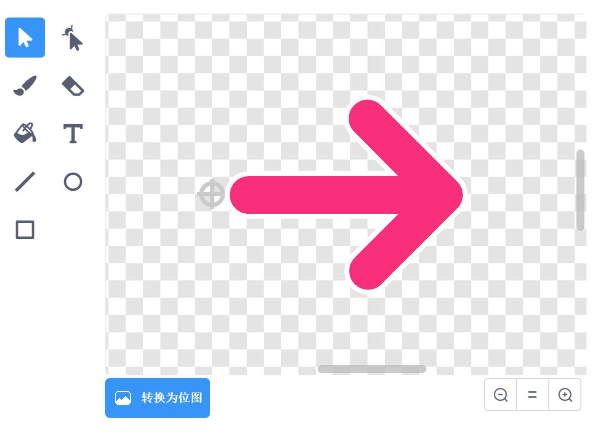Select the Fill bucket tool
Screen dimensions: 600x432
coord(25,134)
